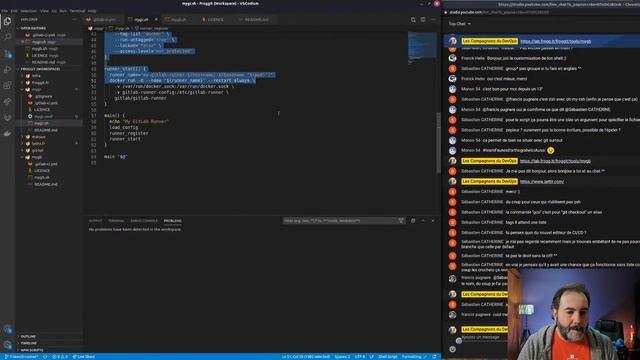Focus chat message input 'Ajoutez un message'

tap(481, 337)
